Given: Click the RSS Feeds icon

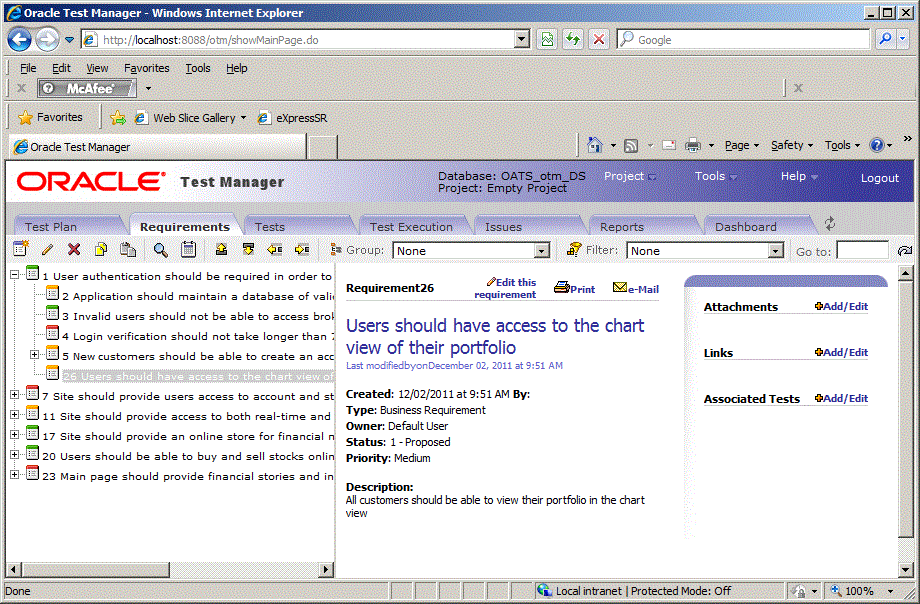Looking at the screenshot, I should click(x=631, y=146).
